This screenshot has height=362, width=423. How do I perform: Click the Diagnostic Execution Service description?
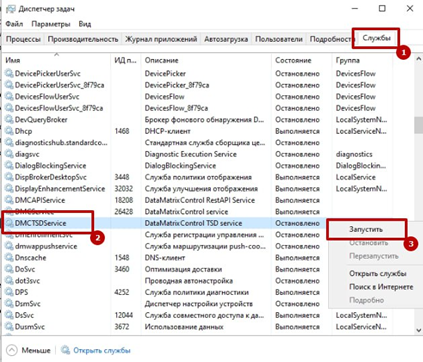pos(190,154)
